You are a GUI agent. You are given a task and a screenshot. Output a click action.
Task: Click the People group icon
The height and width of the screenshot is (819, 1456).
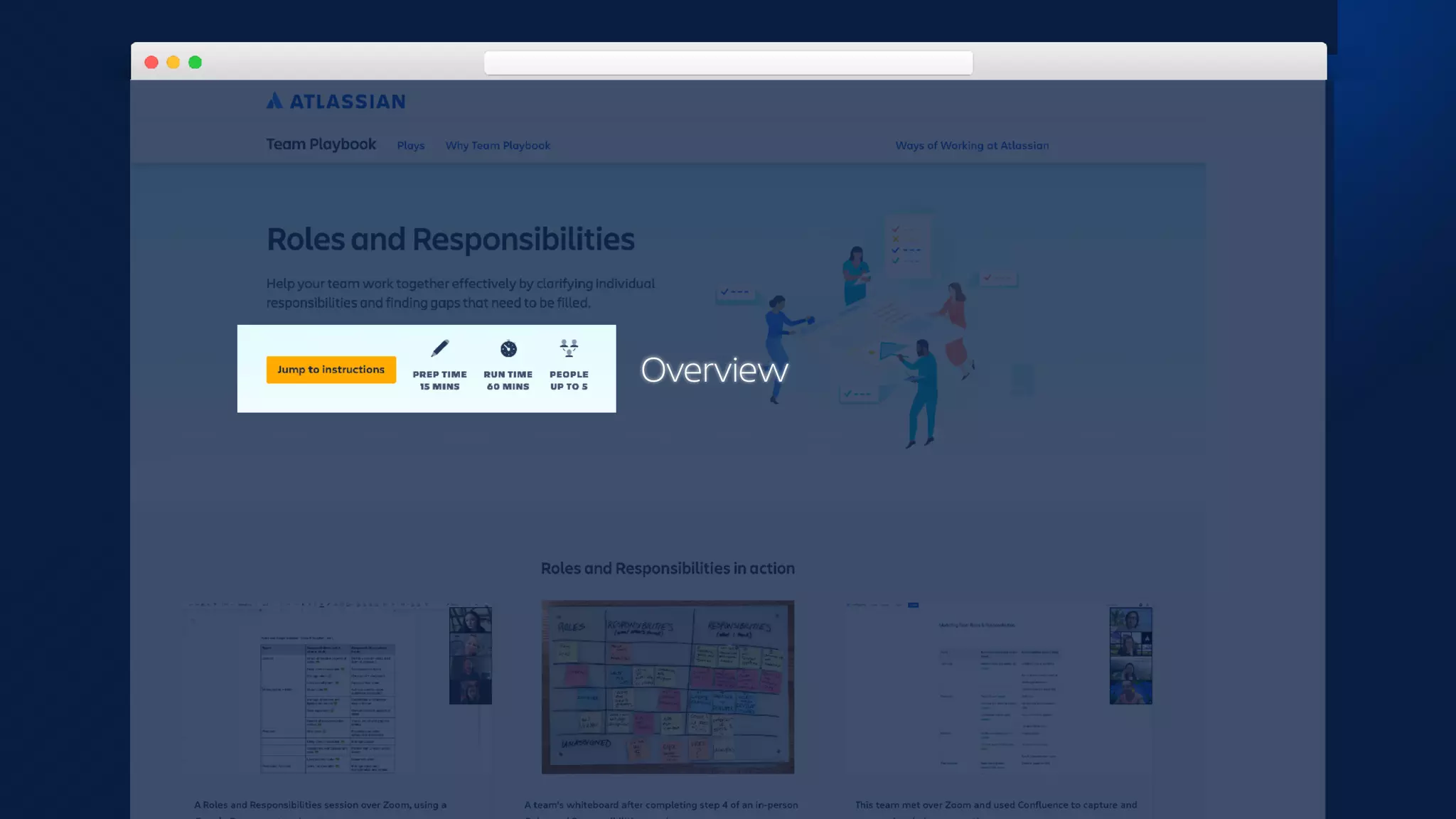click(569, 348)
